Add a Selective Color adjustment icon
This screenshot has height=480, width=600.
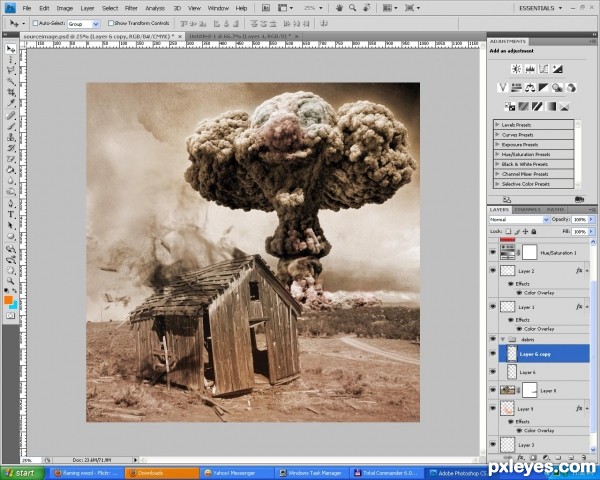564,106
